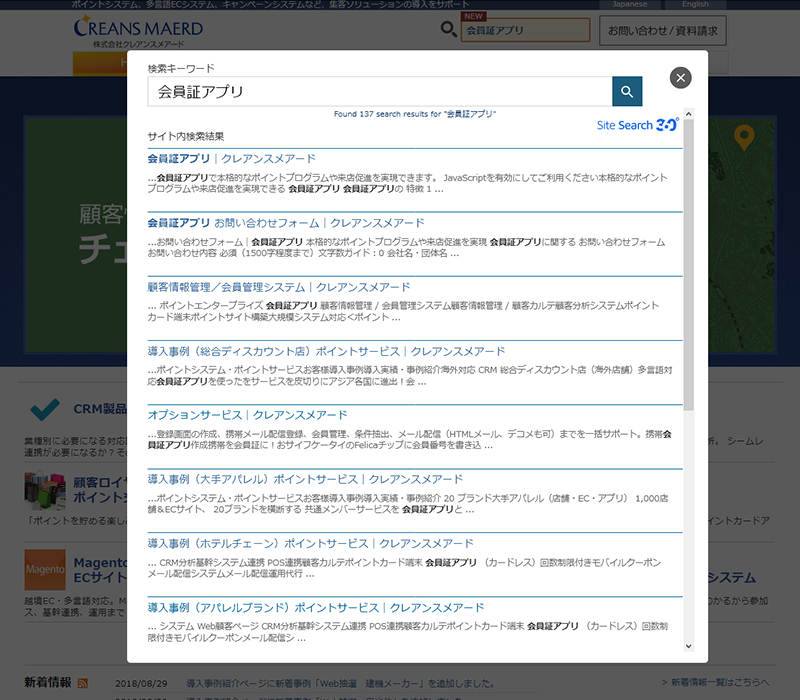Focus the 検索キーワード input field
The height and width of the screenshot is (700, 800).
click(x=380, y=91)
